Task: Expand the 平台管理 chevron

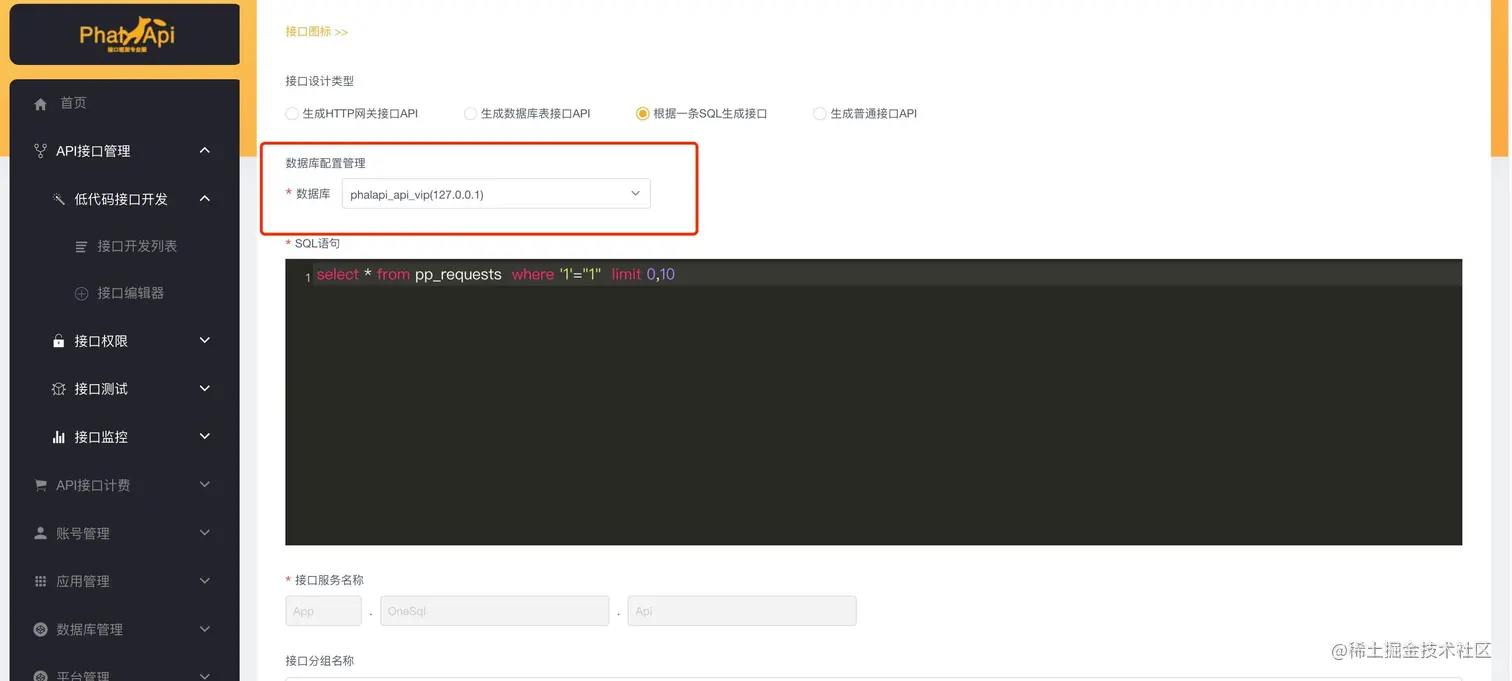Action: 205,676
